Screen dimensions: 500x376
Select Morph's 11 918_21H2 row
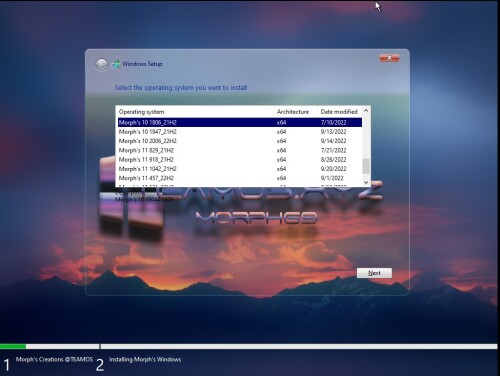coord(240,160)
